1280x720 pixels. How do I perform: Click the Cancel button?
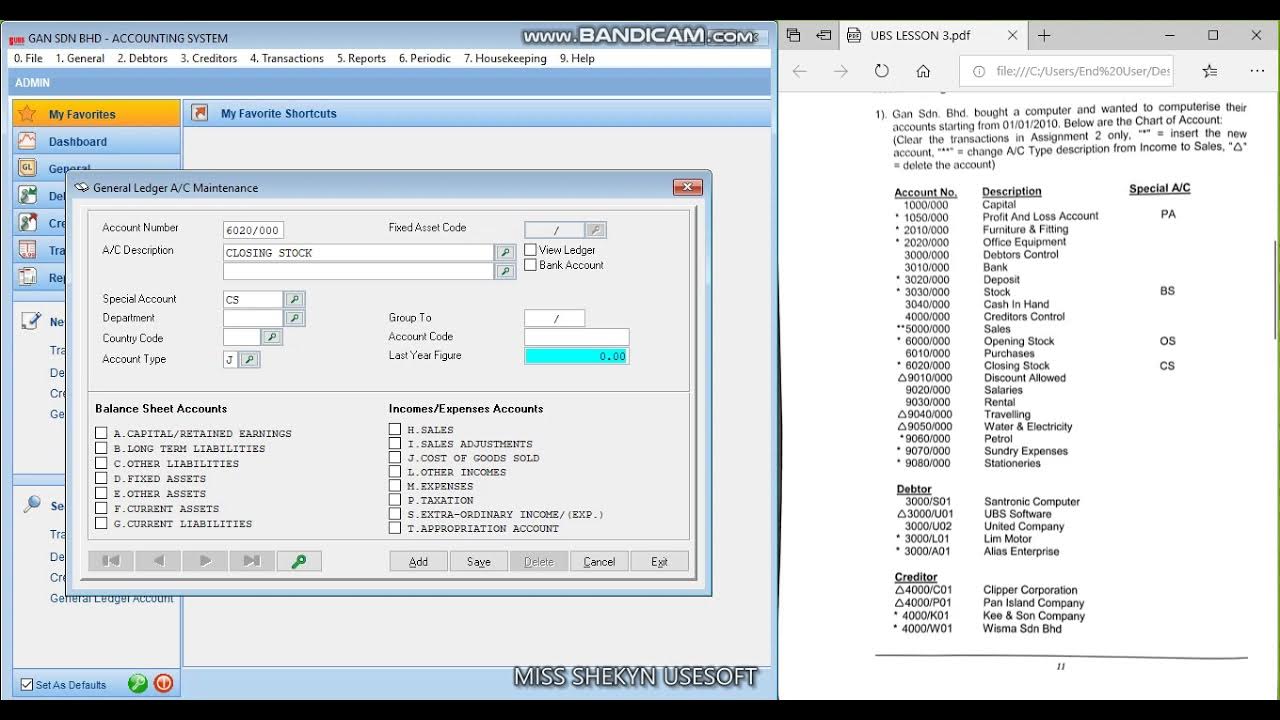(x=599, y=561)
